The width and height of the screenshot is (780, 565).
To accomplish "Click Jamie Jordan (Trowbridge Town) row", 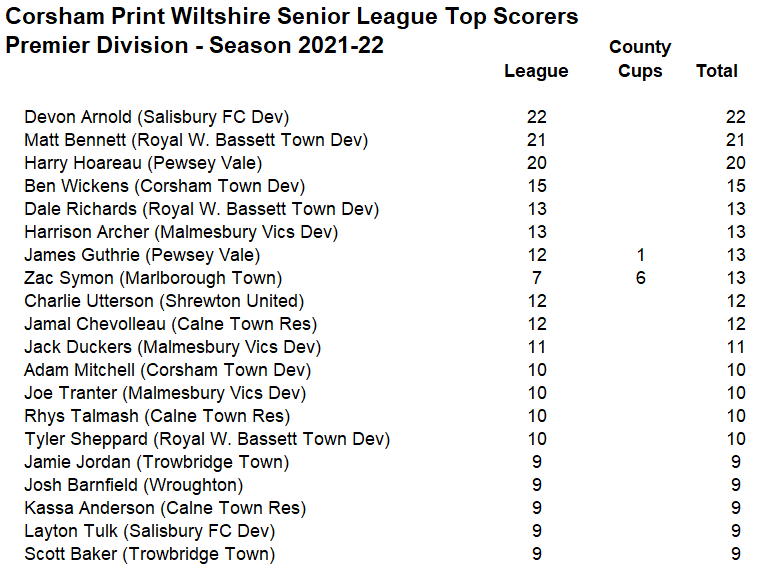I will [x=385, y=463].
